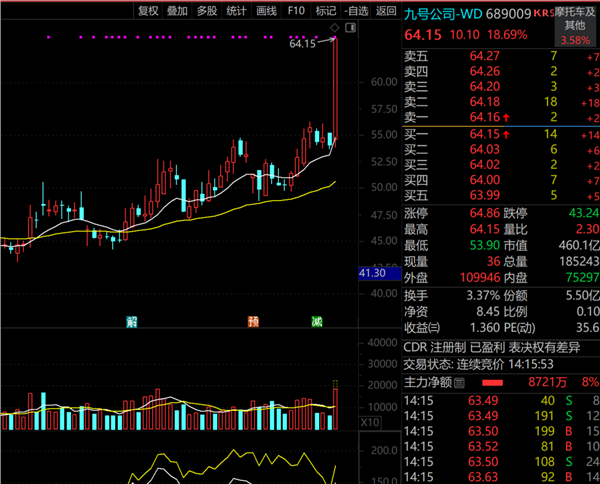
Task: Select 卖四 price 64.26
Action: 484,71
